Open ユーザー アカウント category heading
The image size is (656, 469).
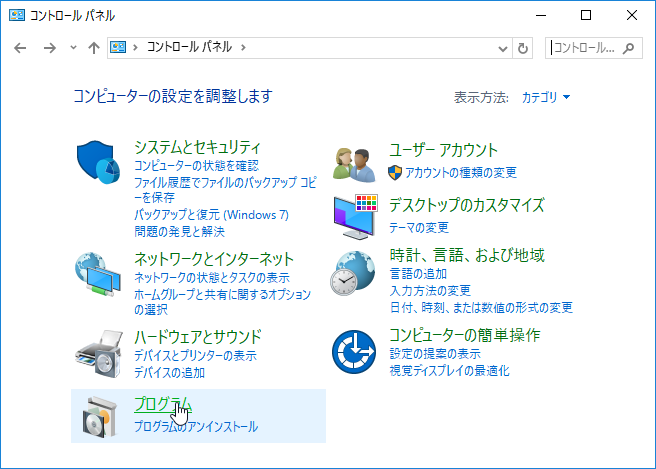(443, 150)
